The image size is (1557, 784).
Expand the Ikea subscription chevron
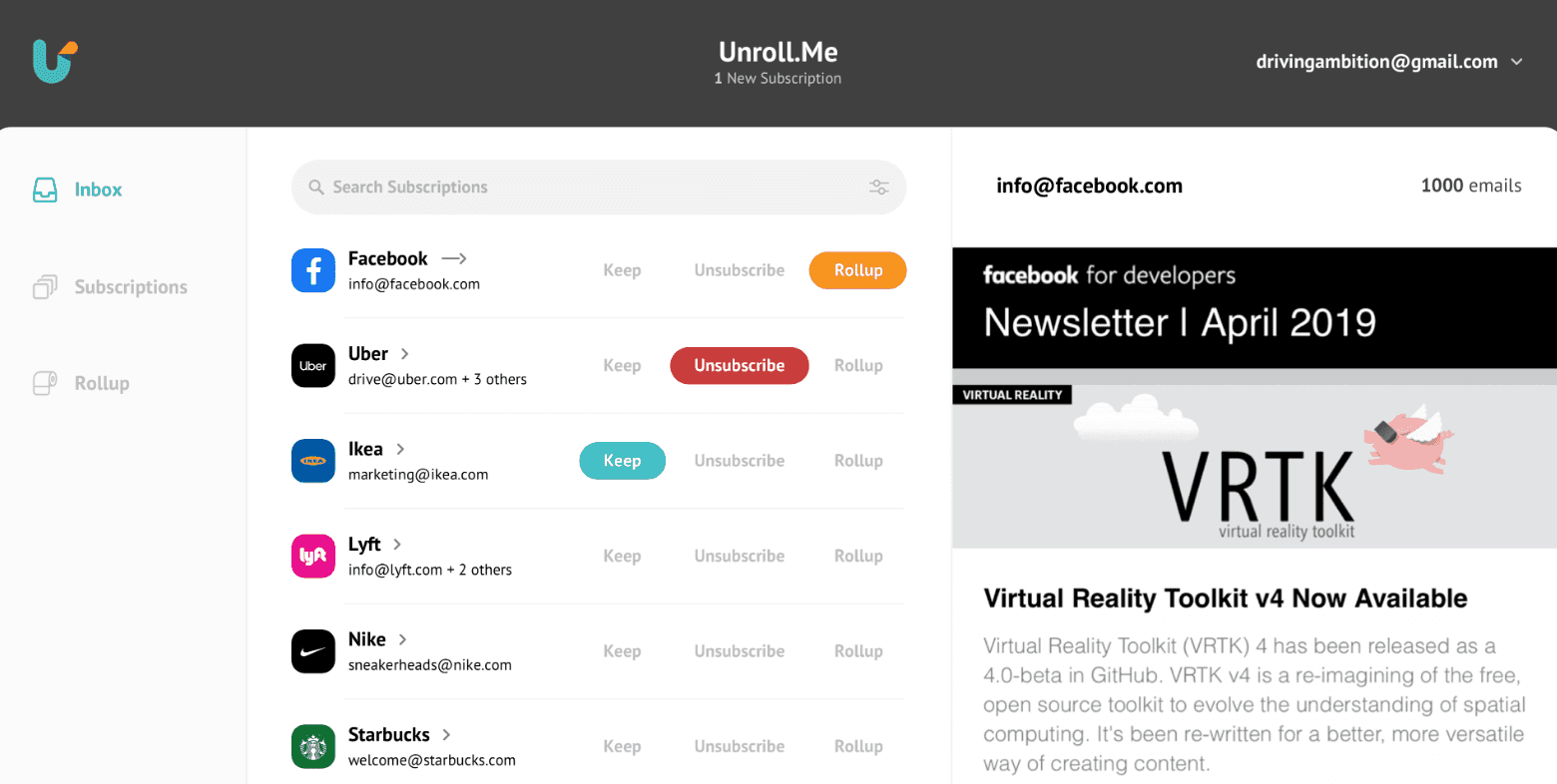tap(400, 449)
